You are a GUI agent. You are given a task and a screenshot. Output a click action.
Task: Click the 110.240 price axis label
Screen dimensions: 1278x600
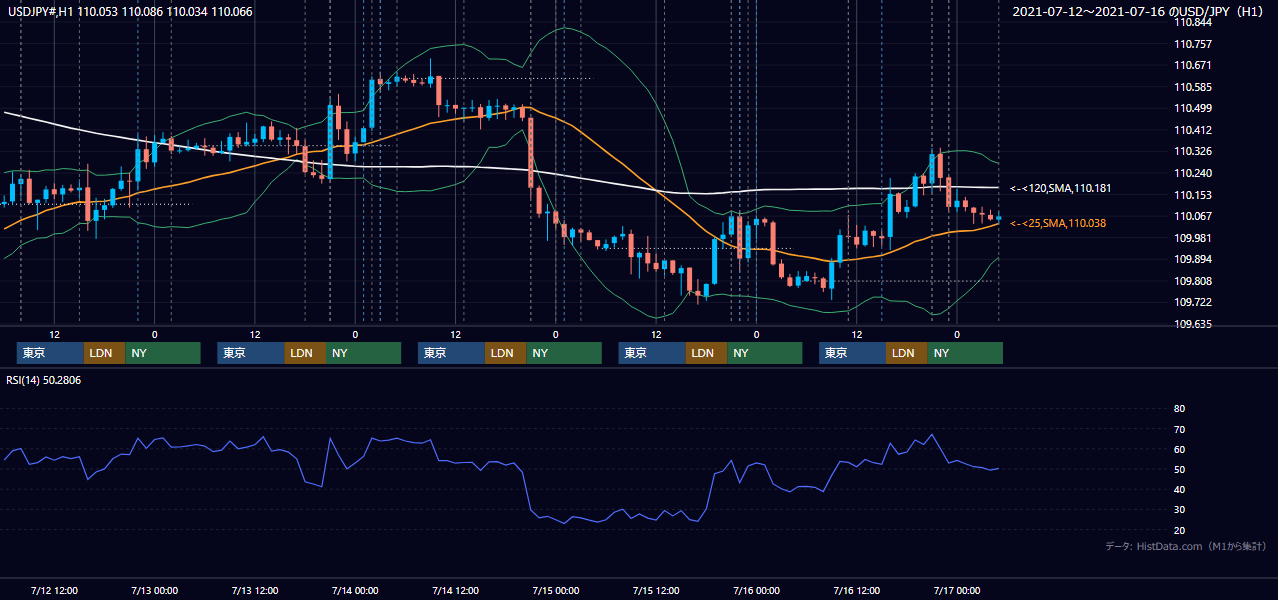point(1194,174)
